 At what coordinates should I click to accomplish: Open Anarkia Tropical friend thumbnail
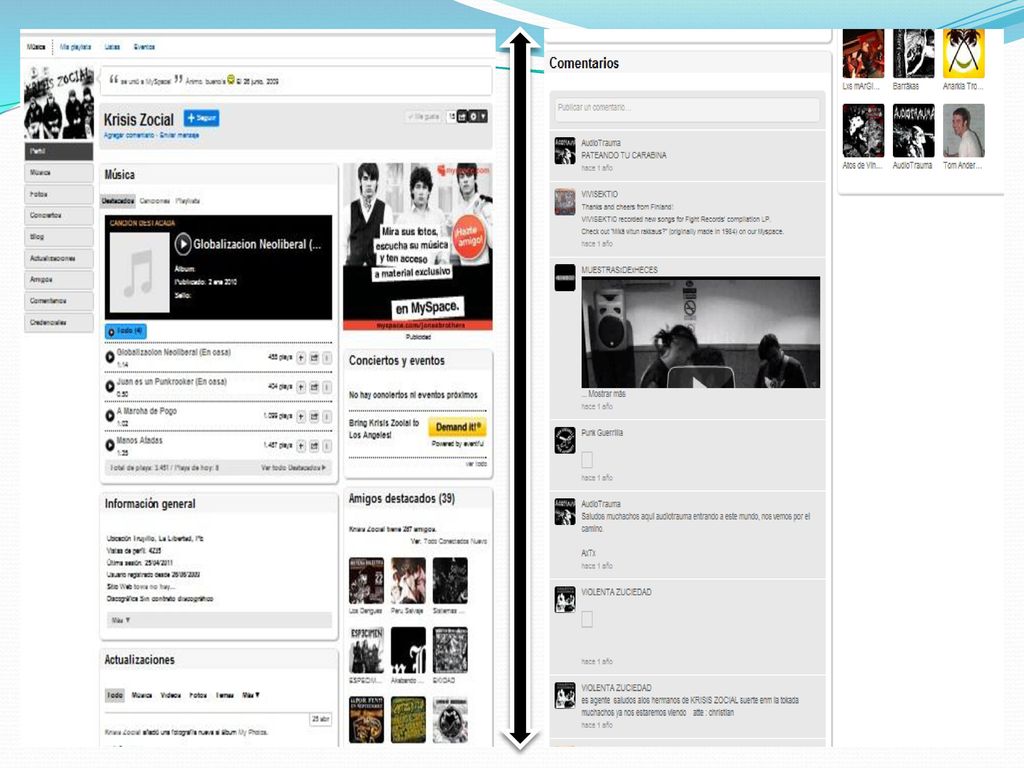click(x=963, y=53)
